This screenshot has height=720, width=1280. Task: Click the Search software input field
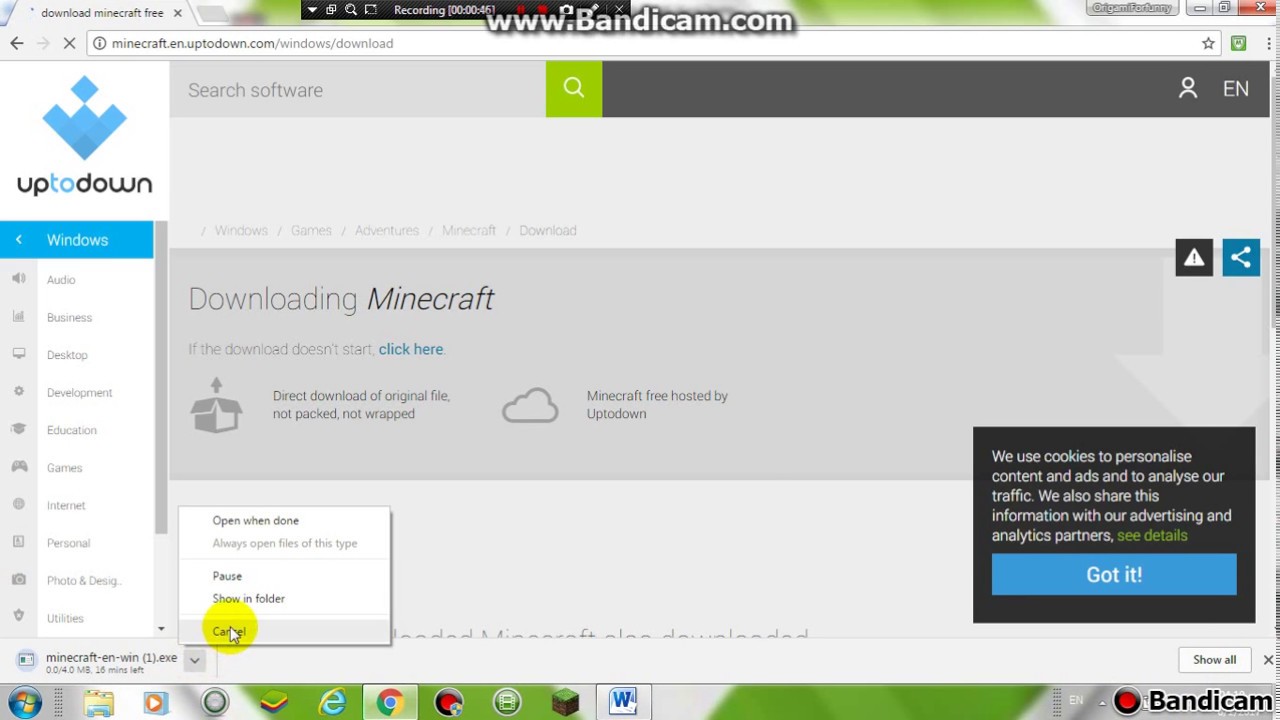(x=357, y=89)
